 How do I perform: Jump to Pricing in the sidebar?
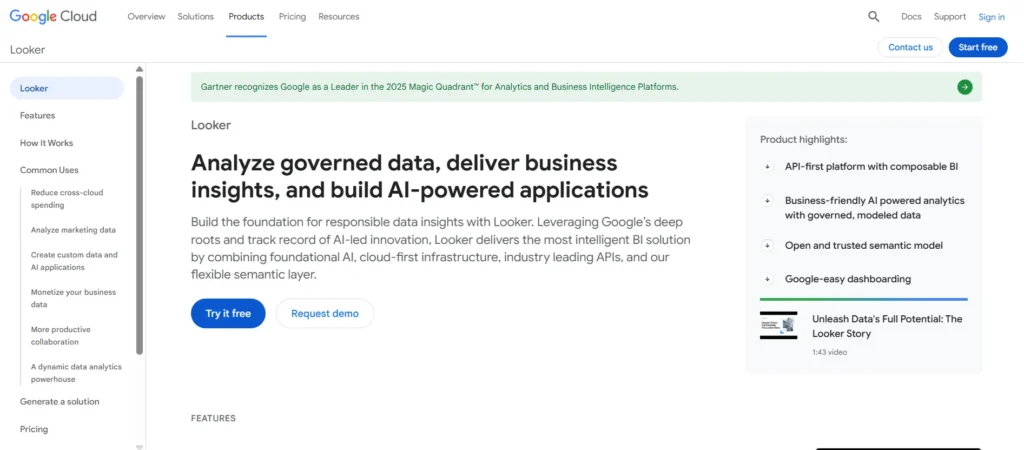tap(33, 429)
